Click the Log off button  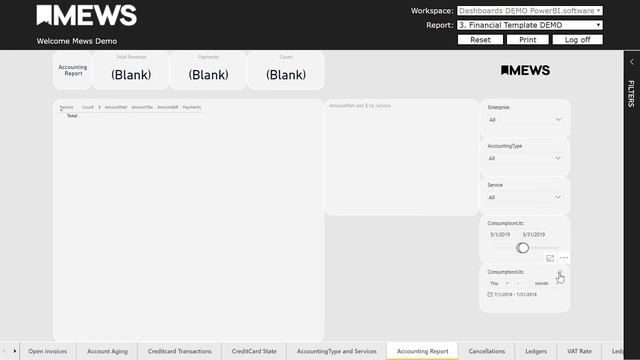(x=577, y=40)
